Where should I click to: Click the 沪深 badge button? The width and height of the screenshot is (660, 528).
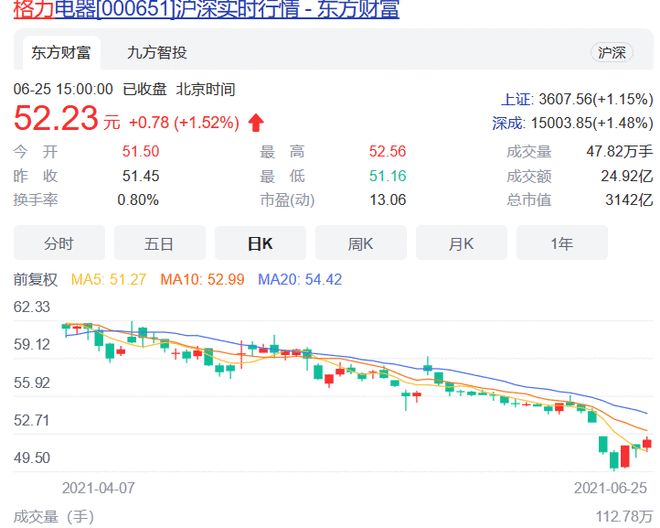pos(612,53)
